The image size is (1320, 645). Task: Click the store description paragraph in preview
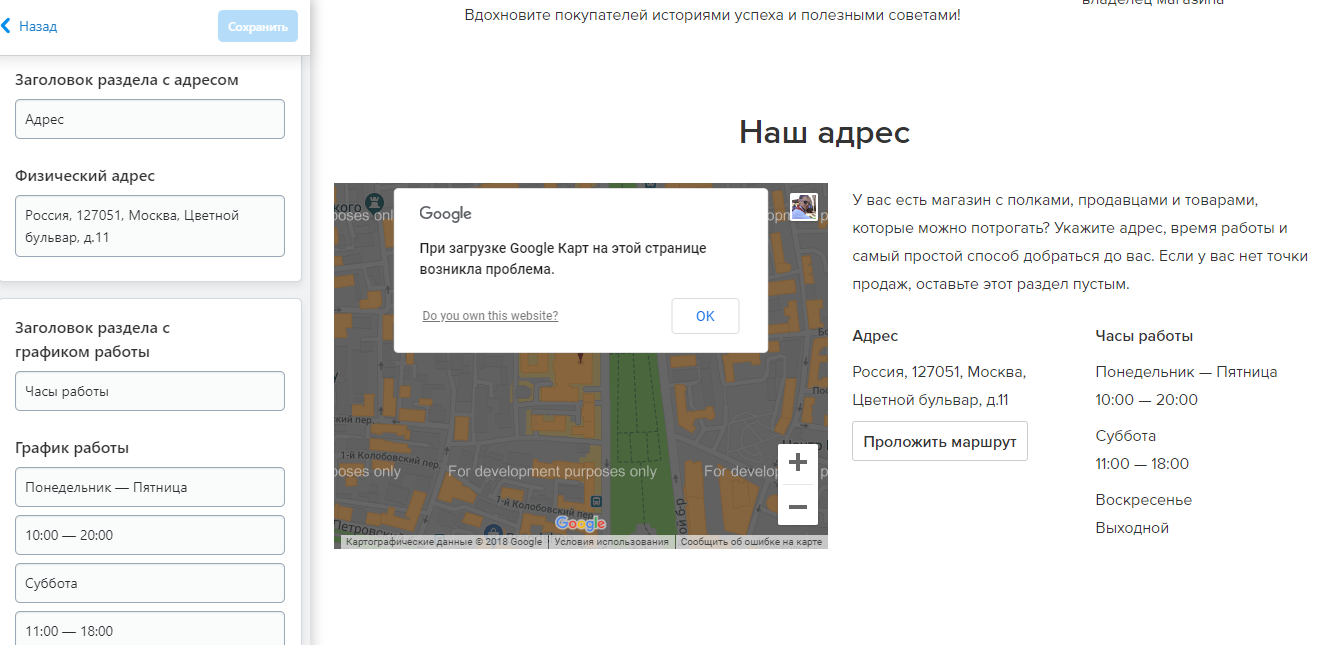1080,242
